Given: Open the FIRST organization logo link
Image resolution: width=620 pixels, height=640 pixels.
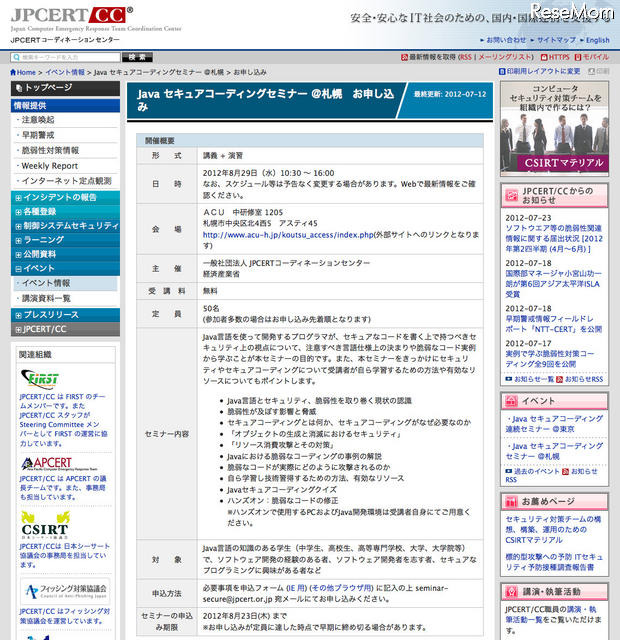Looking at the screenshot, I should pyautogui.click(x=40, y=379).
